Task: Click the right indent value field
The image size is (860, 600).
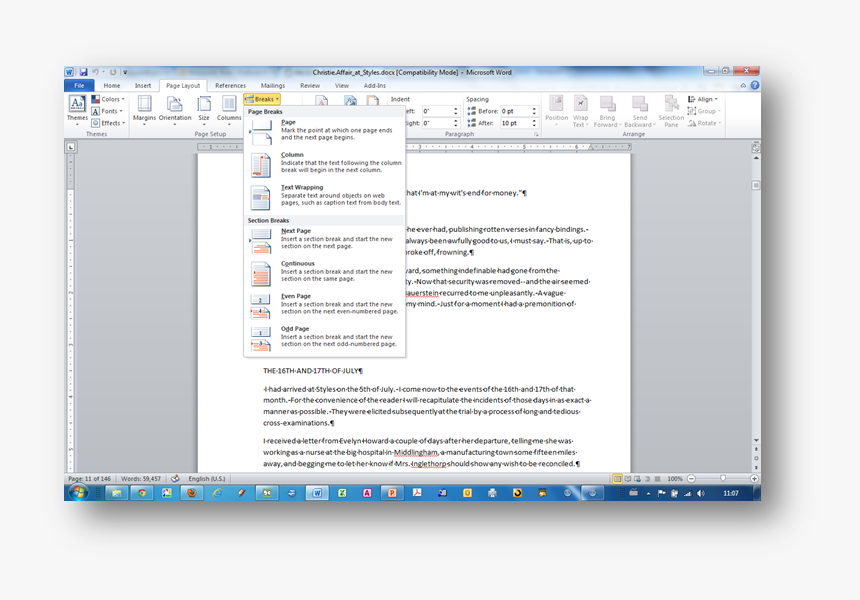Action: click(x=437, y=123)
